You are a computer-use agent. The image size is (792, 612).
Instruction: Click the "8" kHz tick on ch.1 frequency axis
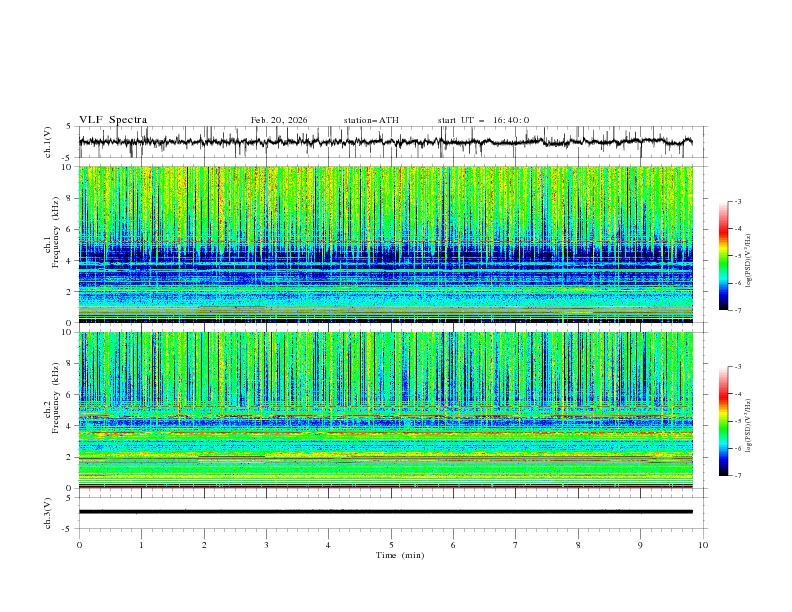[70, 198]
